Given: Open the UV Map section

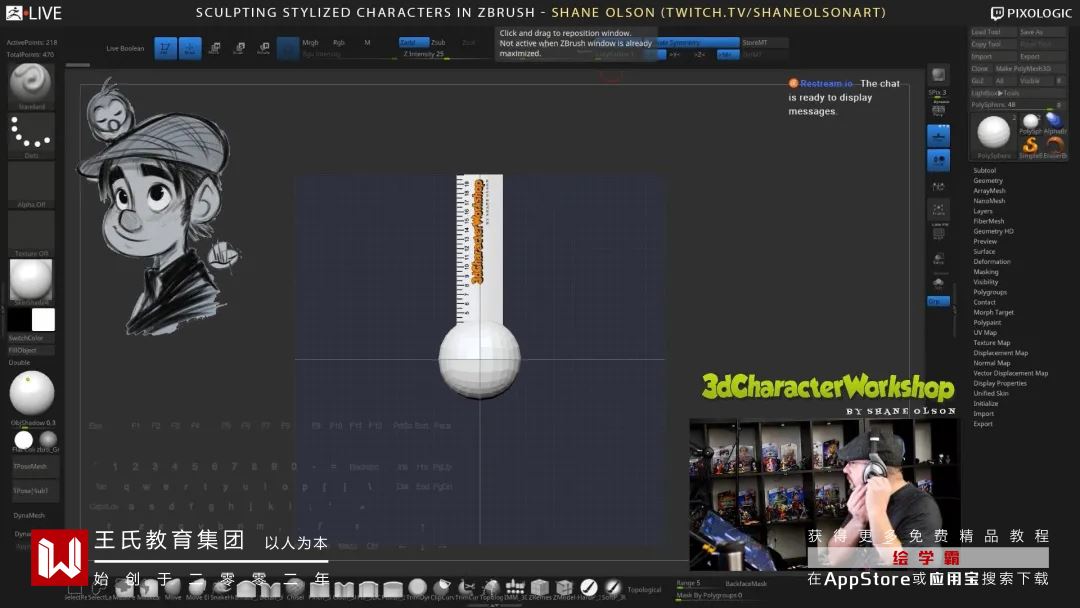Looking at the screenshot, I should pos(985,333).
